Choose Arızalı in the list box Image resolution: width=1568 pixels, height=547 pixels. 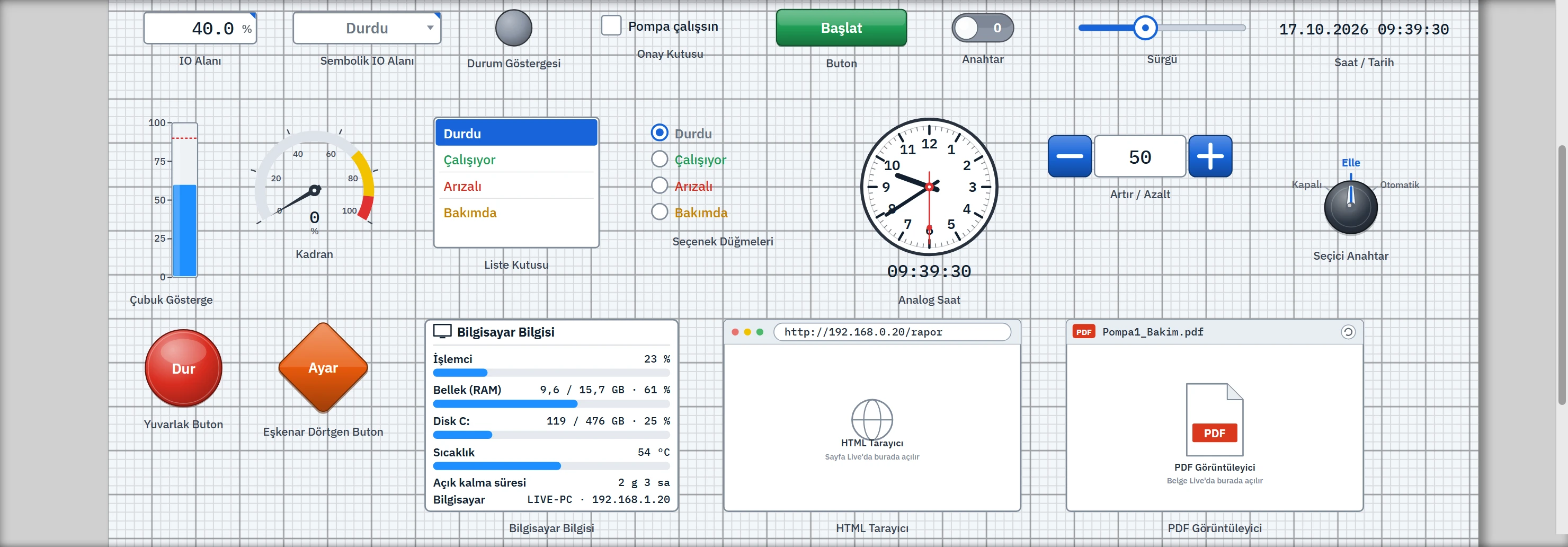click(x=516, y=186)
